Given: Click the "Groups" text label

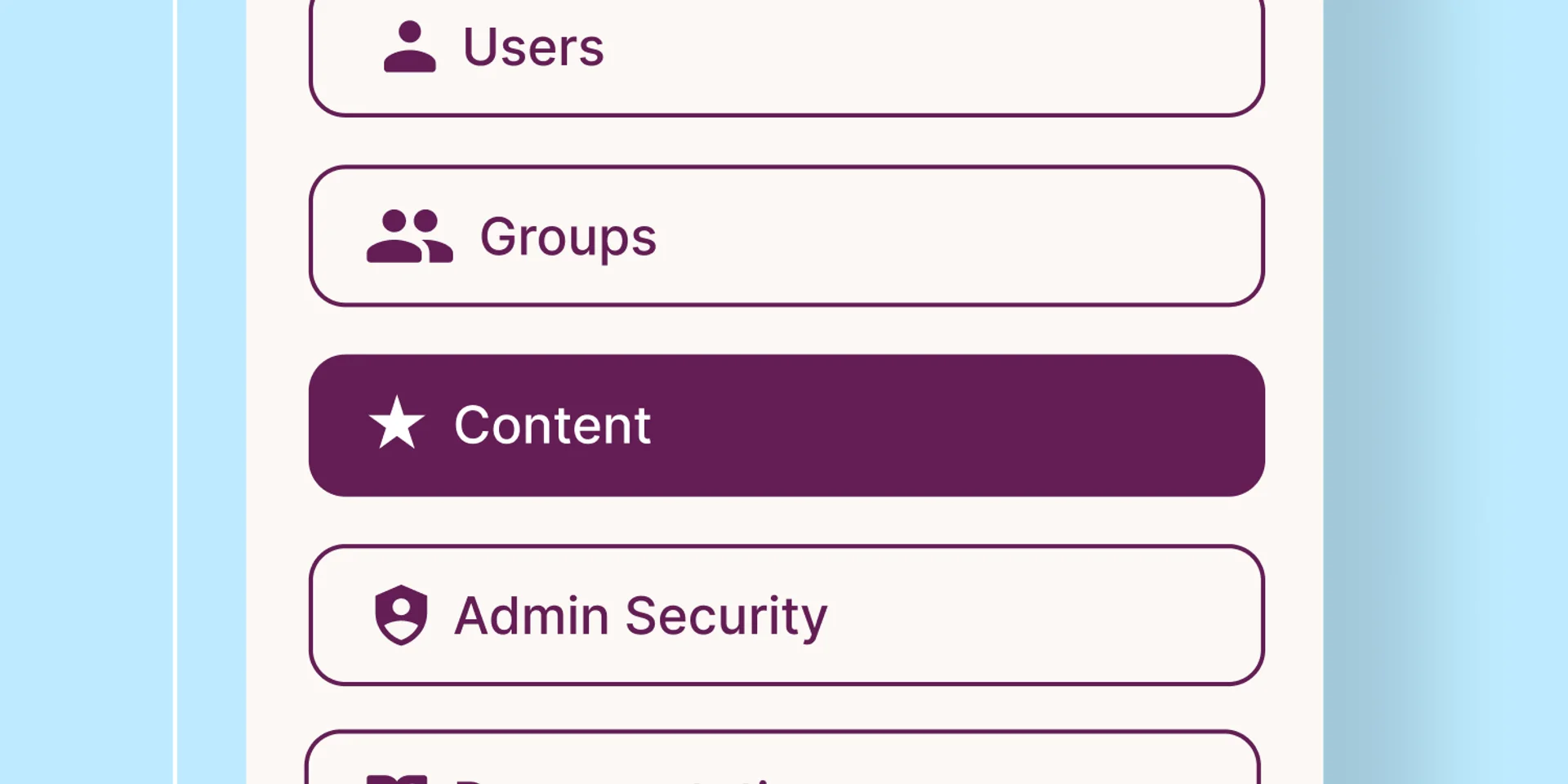Looking at the screenshot, I should pos(568,237).
